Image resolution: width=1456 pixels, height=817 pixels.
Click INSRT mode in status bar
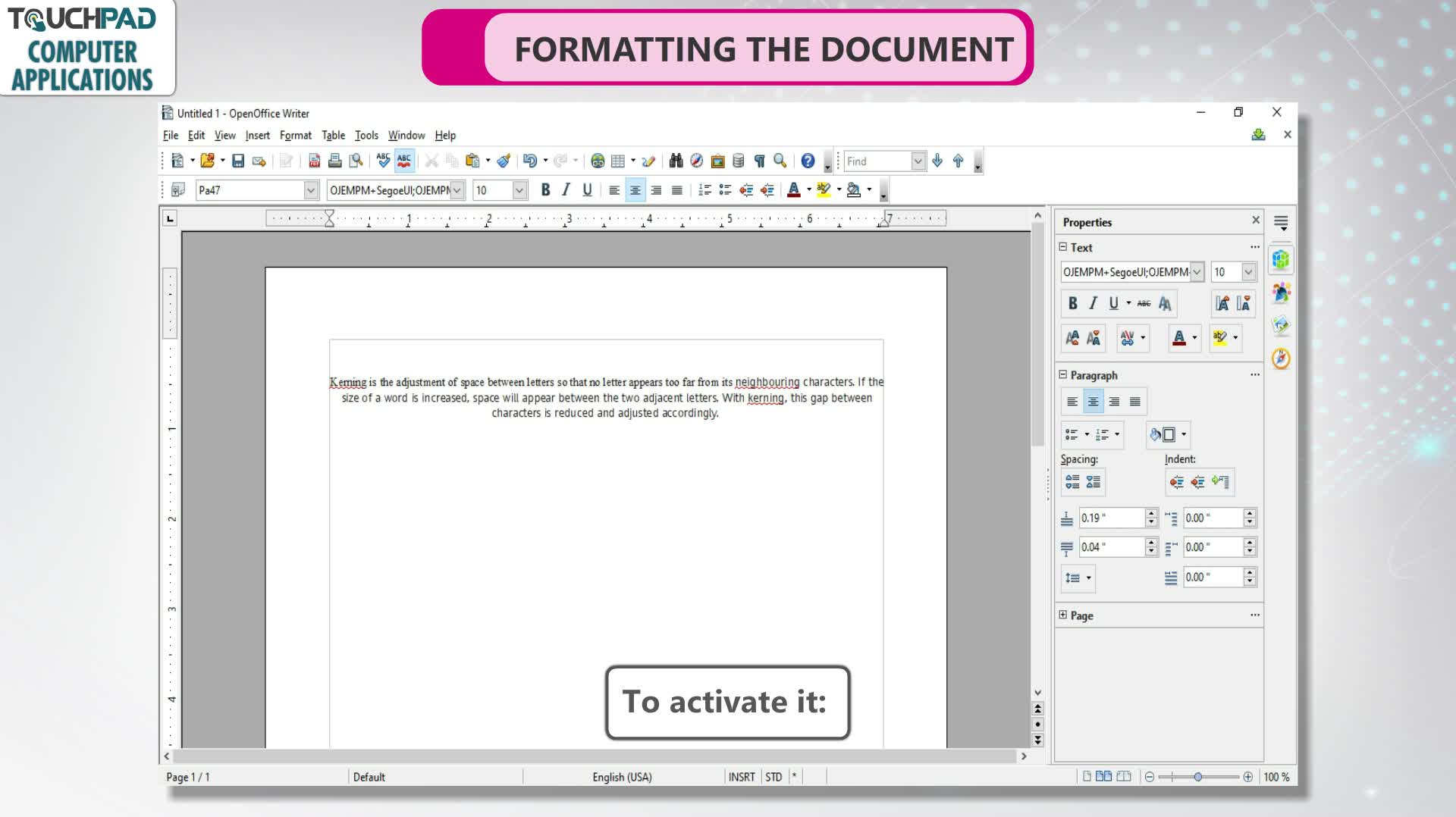(x=742, y=777)
